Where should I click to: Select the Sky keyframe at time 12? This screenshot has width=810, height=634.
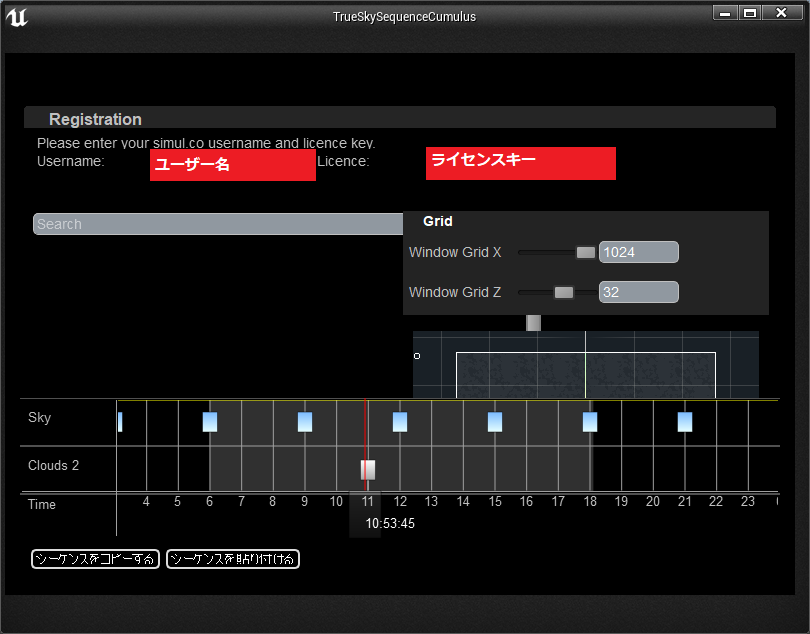400,422
